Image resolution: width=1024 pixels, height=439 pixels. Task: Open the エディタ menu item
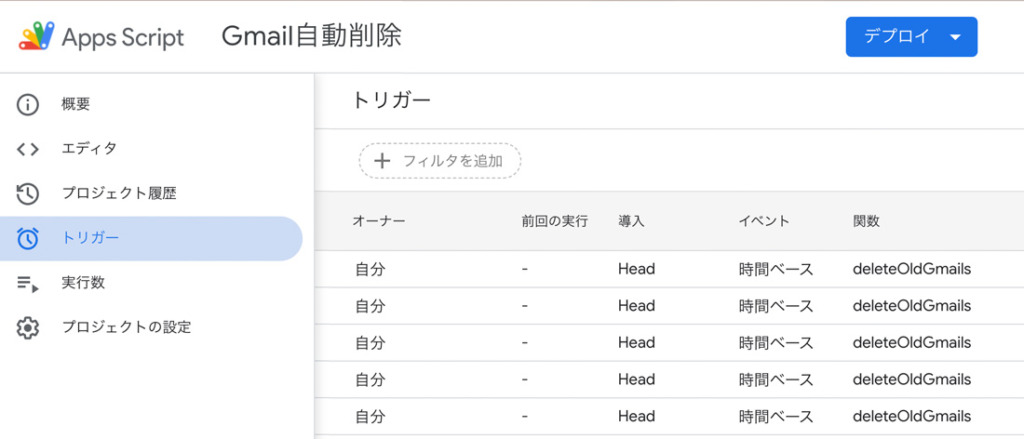[x=152, y=149]
